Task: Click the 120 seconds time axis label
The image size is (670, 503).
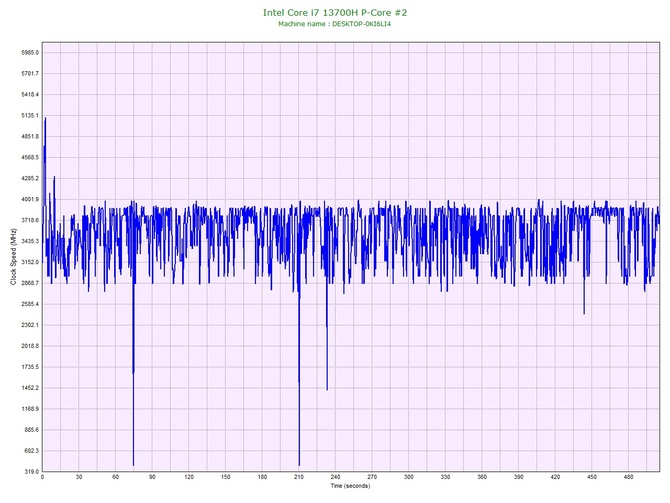Action: [x=189, y=477]
